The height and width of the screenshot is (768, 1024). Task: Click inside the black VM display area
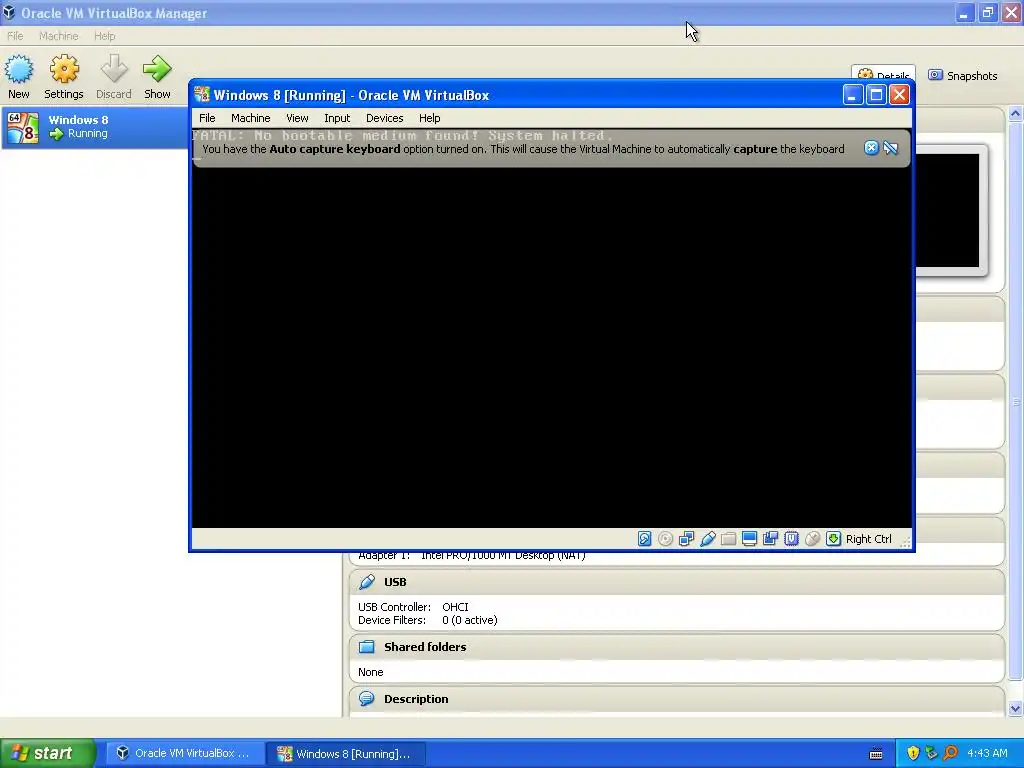click(551, 346)
